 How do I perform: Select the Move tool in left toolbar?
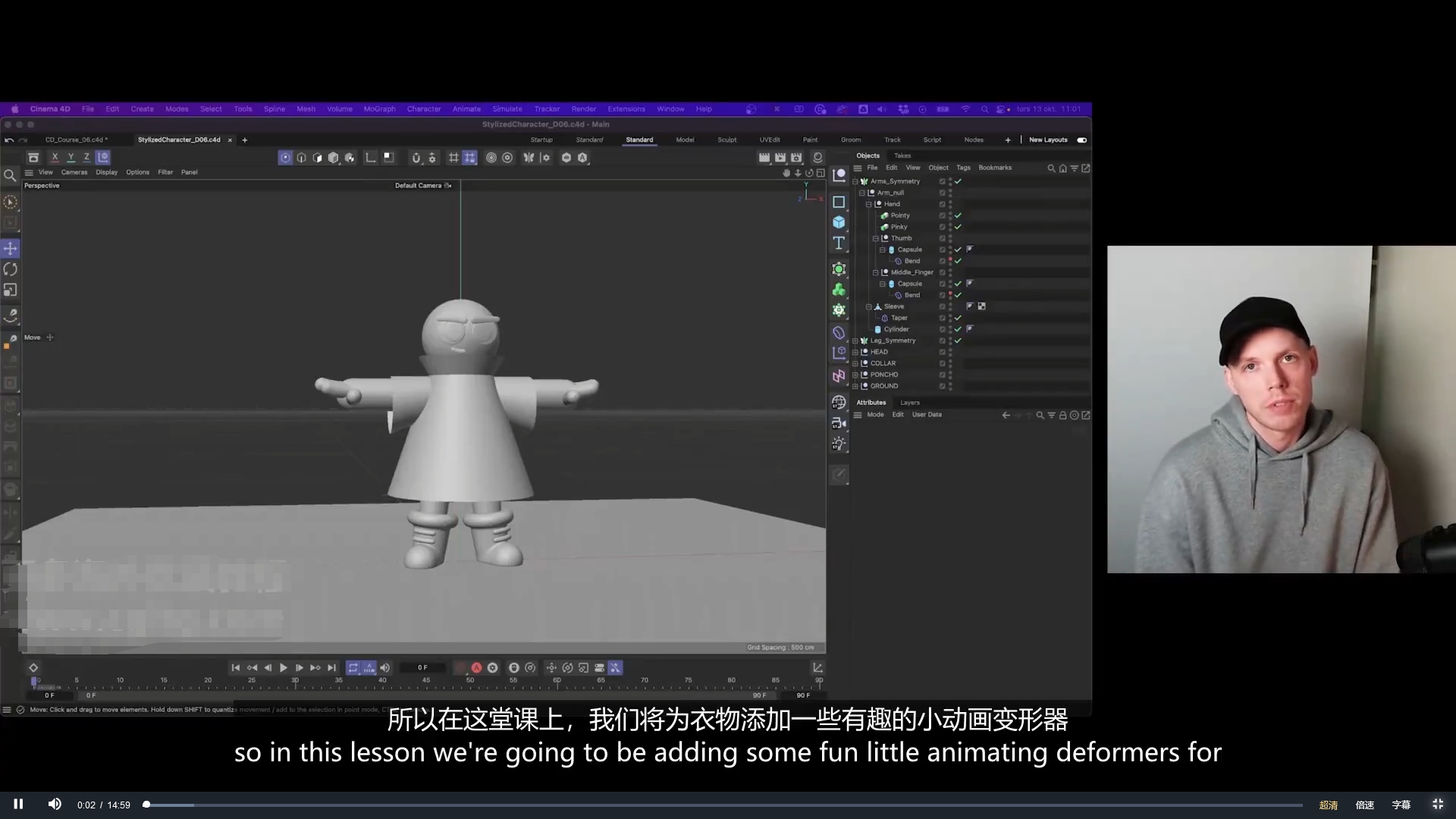pos(11,249)
